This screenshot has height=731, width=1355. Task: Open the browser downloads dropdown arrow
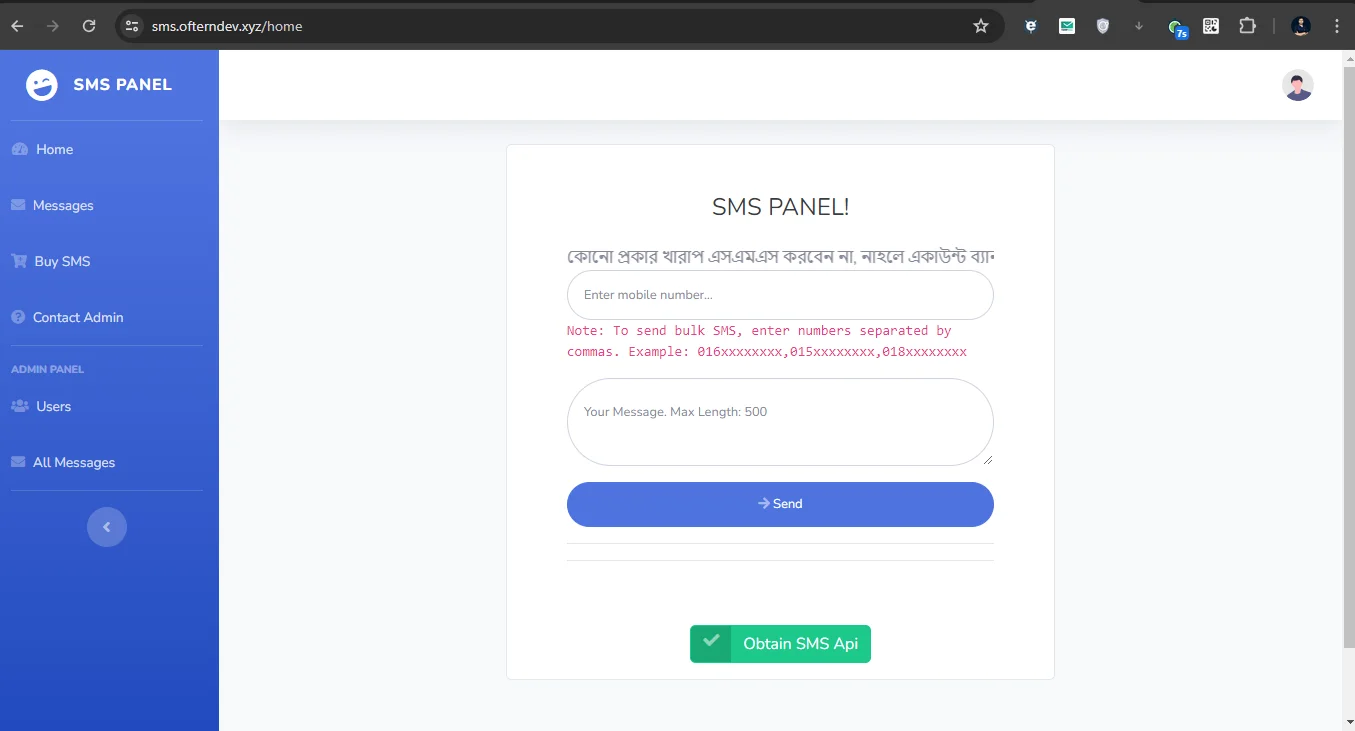pos(1138,26)
